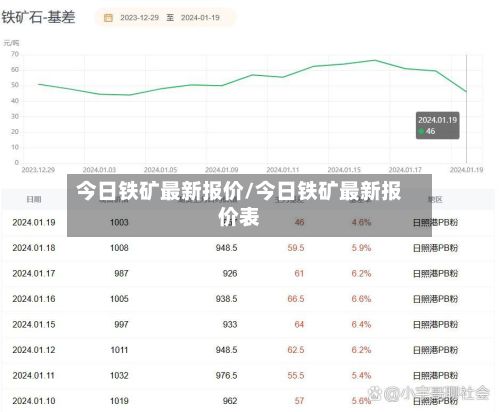Click x-axis label 2024.01.09

click(x=222, y=170)
